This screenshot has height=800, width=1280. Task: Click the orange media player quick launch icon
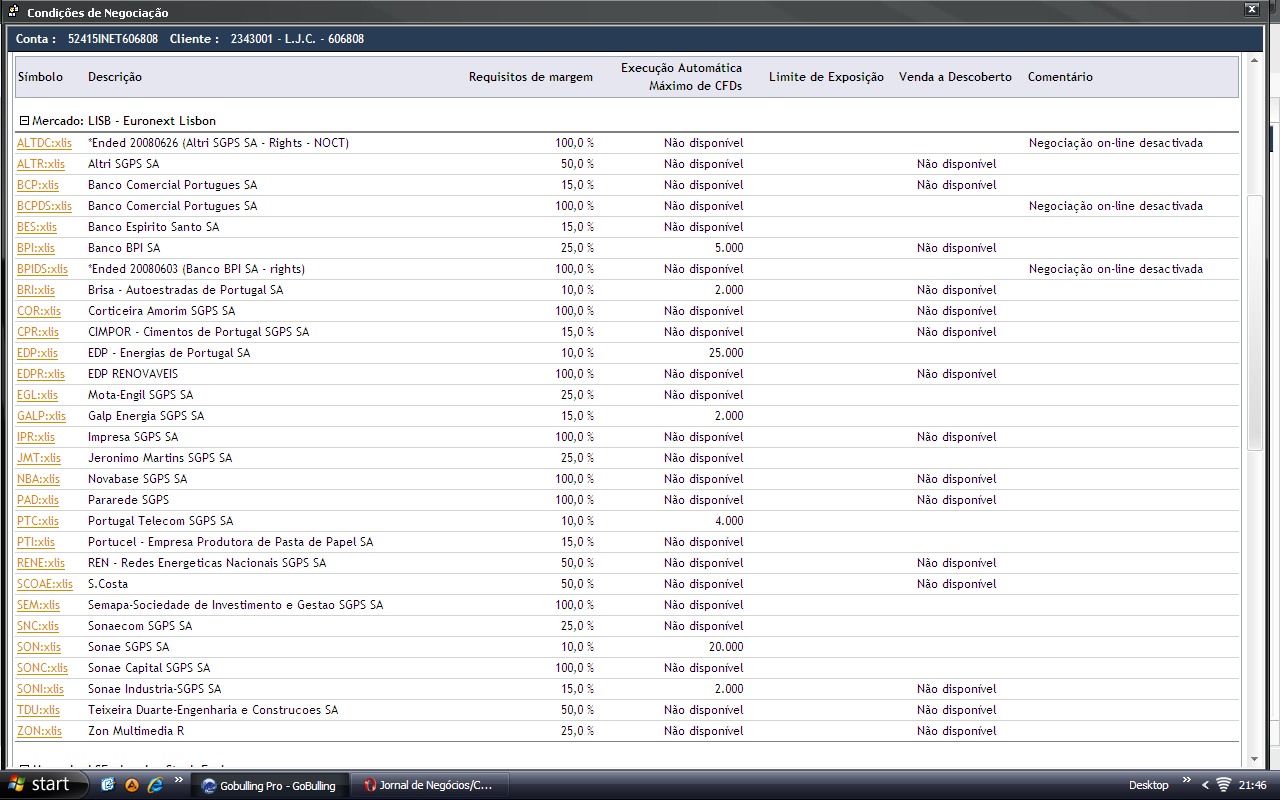click(x=131, y=785)
